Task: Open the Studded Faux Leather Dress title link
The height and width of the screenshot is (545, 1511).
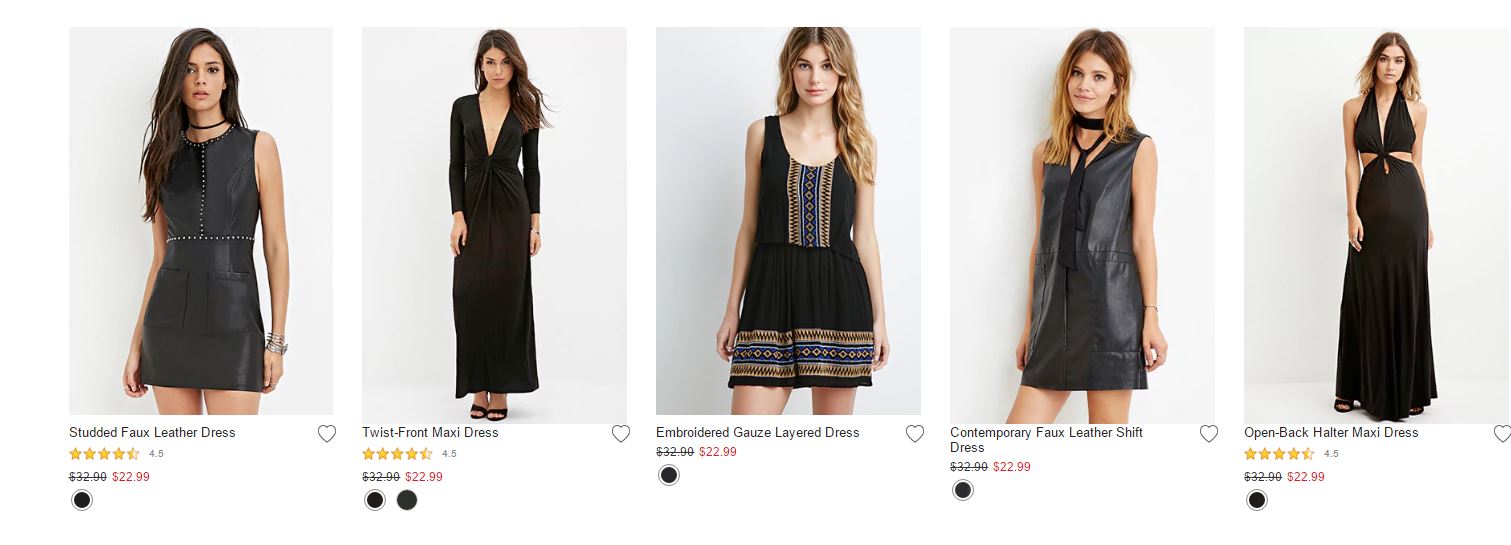Action: pos(152,433)
